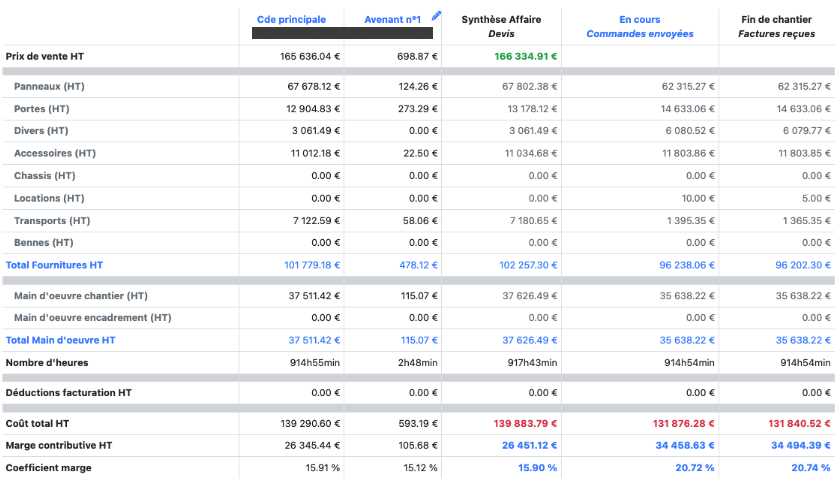Click the En cours column header link

(639, 19)
